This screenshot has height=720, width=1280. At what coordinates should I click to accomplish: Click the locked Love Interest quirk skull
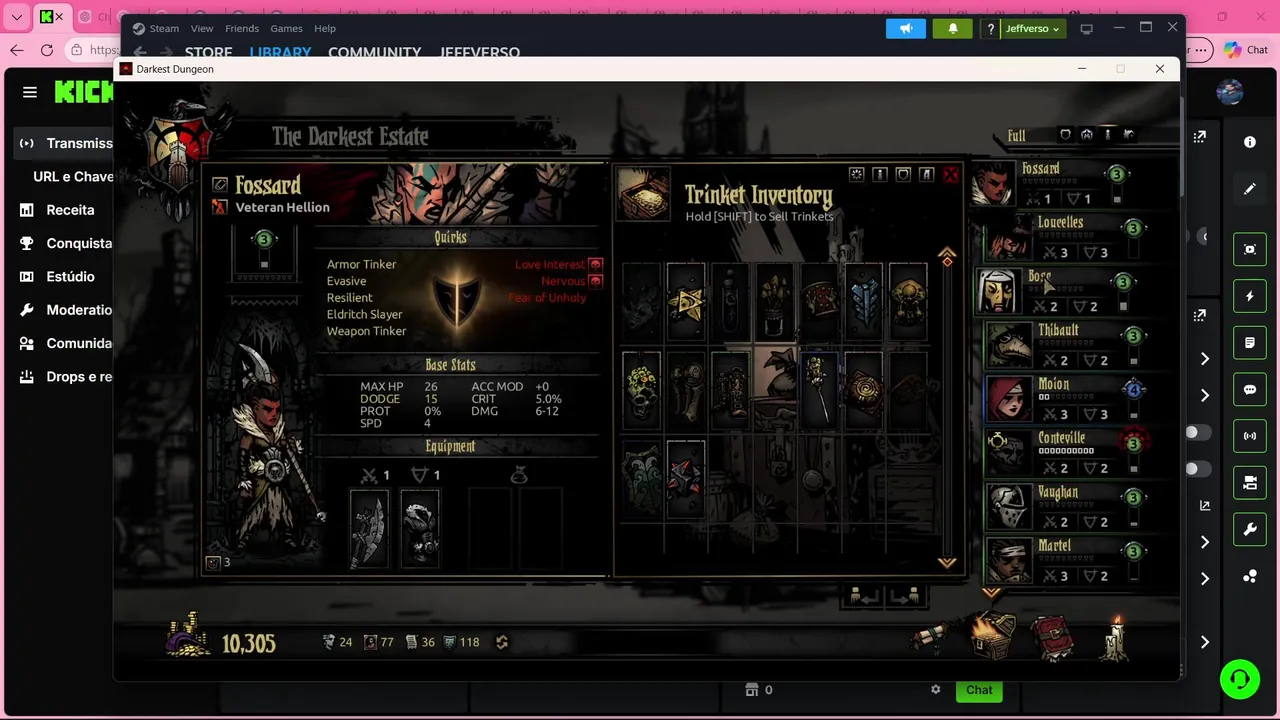(x=595, y=264)
